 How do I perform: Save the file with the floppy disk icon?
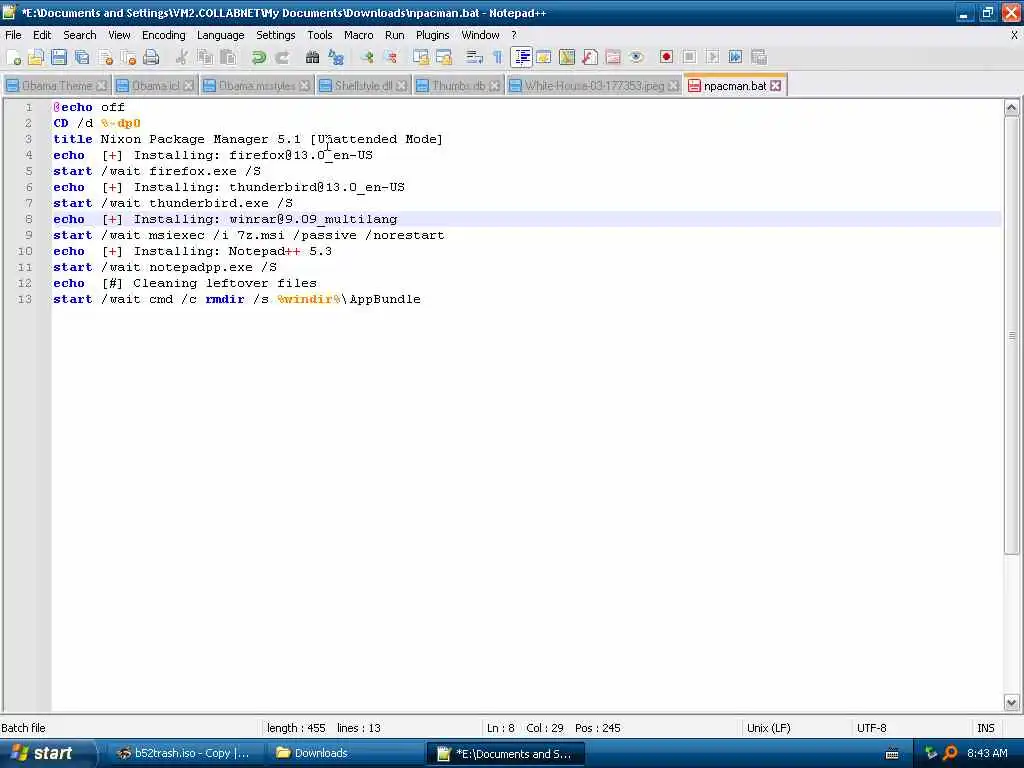tap(59, 57)
